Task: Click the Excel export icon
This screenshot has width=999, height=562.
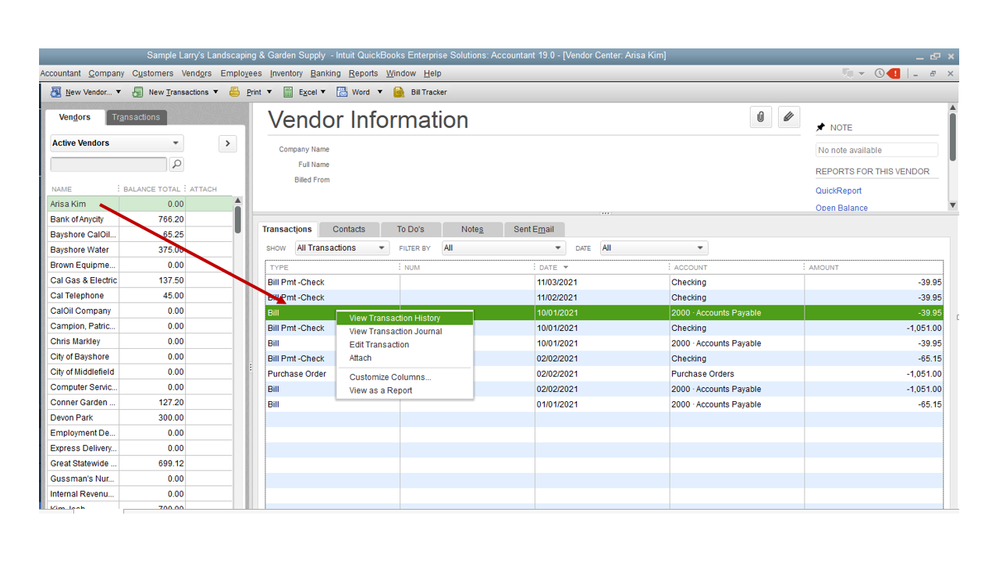Action: pyautogui.click(x=288, y=92)
